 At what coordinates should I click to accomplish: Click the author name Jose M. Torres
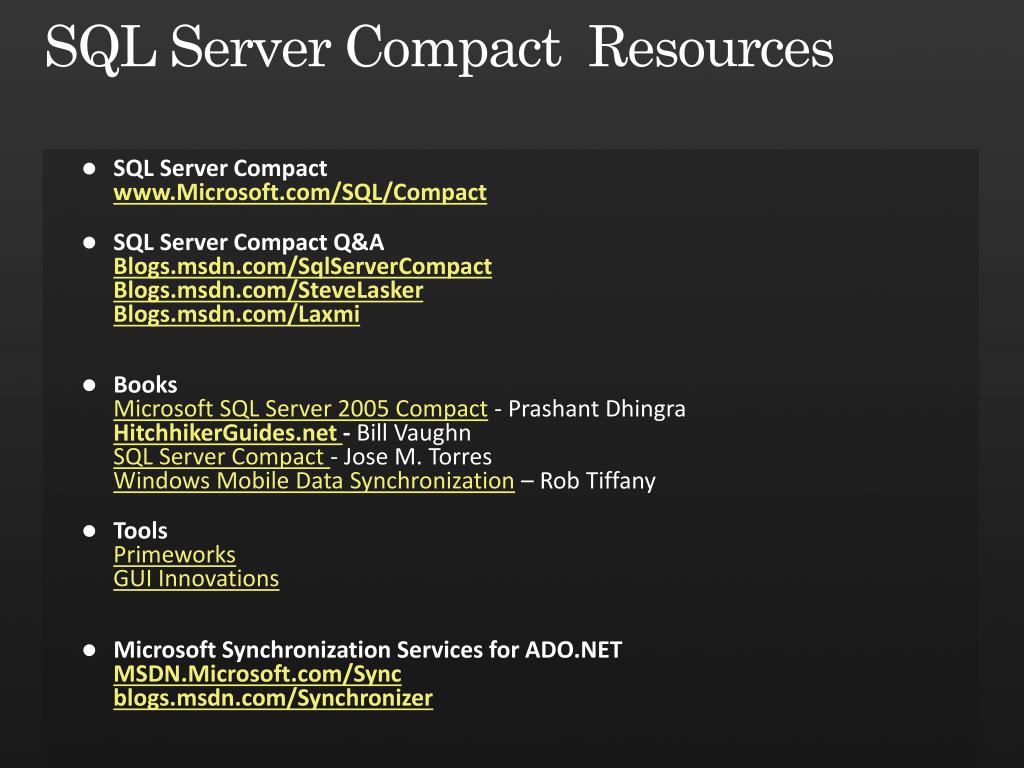[417, 456]
